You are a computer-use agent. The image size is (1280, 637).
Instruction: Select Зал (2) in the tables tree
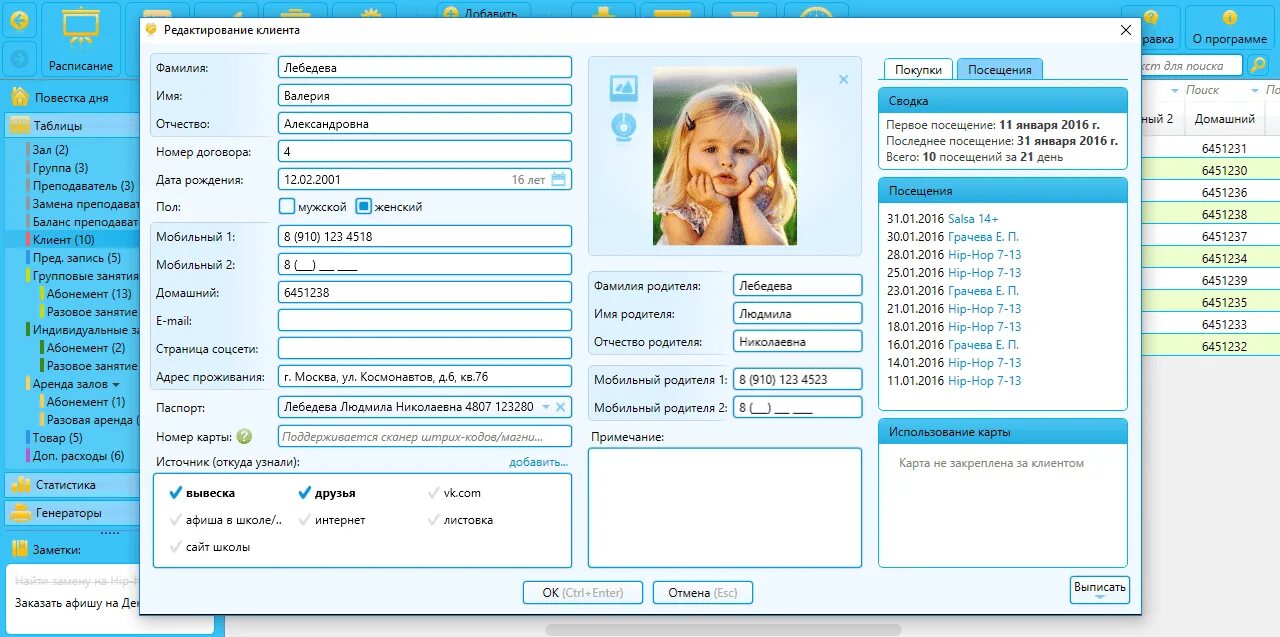coord(51,150)
